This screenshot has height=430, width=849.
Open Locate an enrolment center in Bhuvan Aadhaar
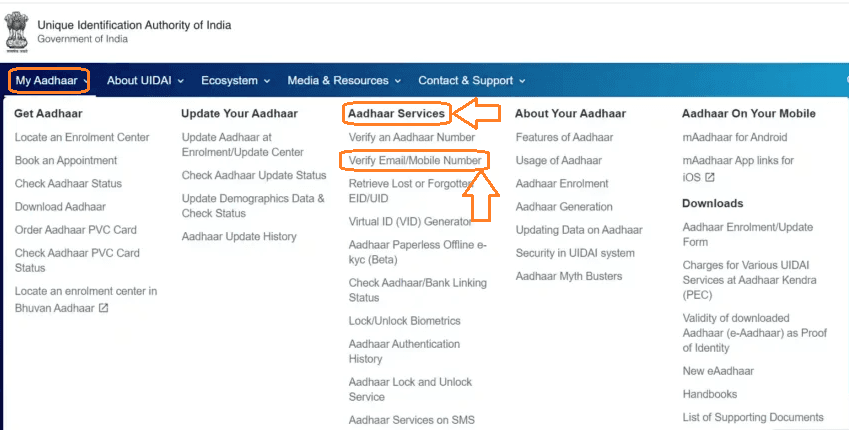(86, 299)
